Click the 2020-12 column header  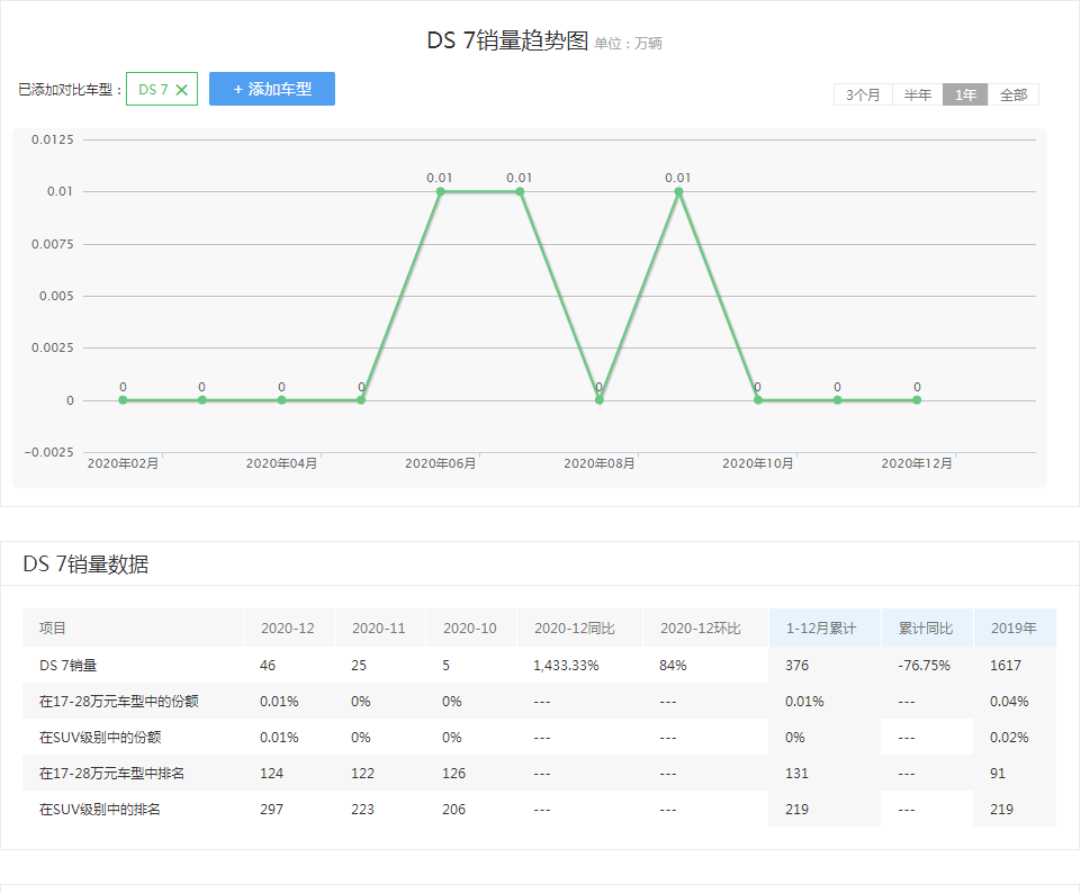(x=287, y=629)
